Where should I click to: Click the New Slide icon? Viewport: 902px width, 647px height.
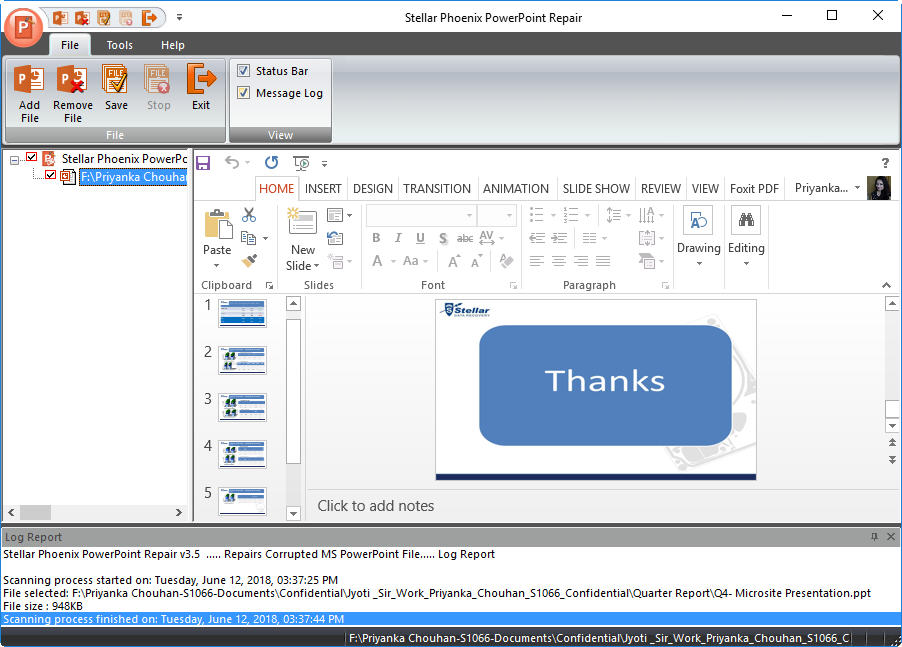click(x=303, y=221)
